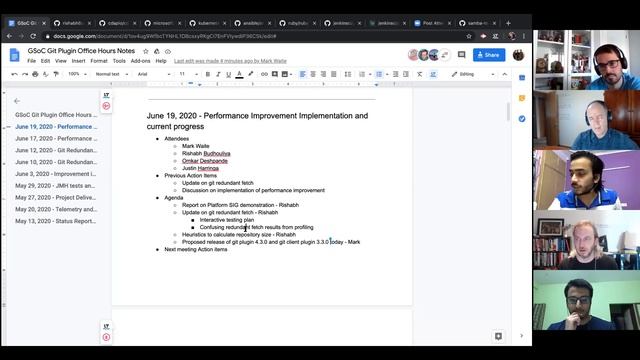Open the Docs home logo

(15, 55)
